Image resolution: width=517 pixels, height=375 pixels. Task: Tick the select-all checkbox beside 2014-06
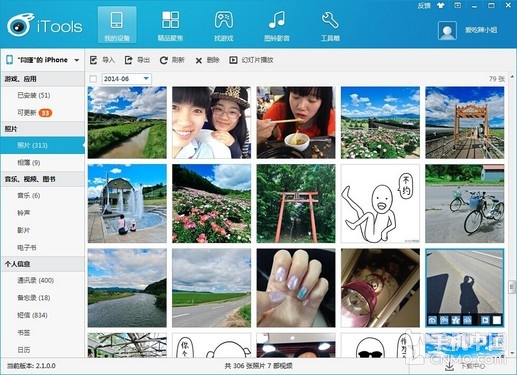coord(93,79)
